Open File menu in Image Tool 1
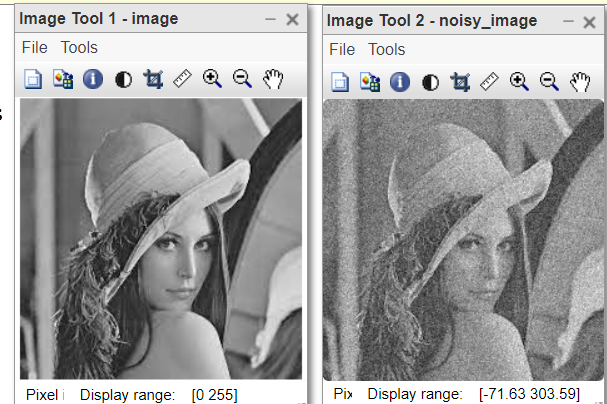The image size is (607, 404). click(34, 48)
